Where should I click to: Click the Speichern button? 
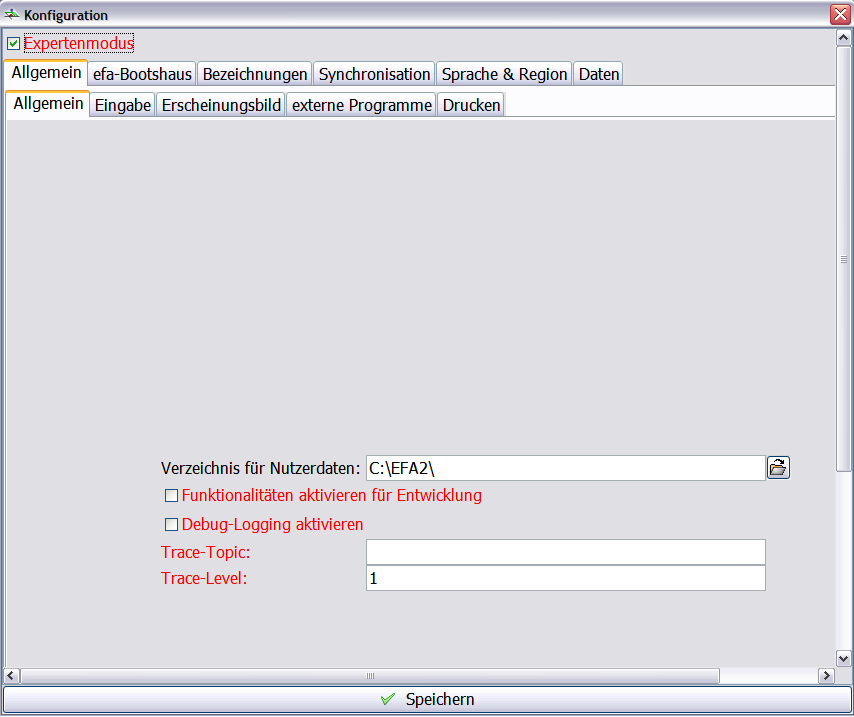[x=427, y=700]
